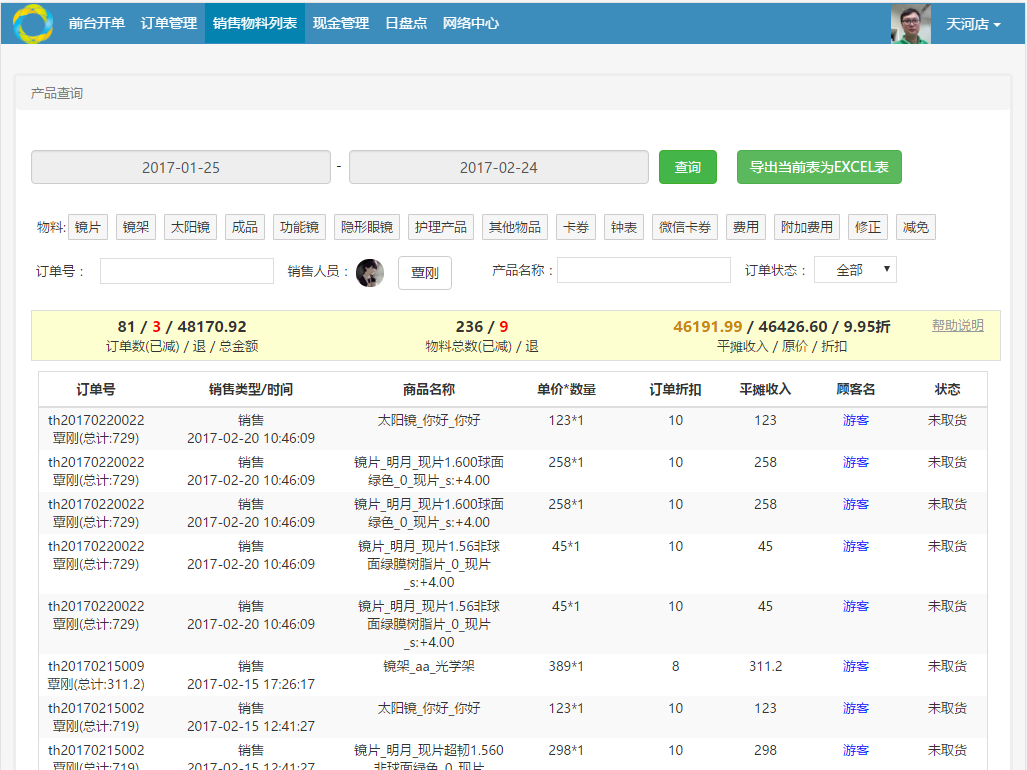Screen dimensions: 1027x770
Task: Toggle the 太阳镜 material filter
Action: [x=190, y=227]
